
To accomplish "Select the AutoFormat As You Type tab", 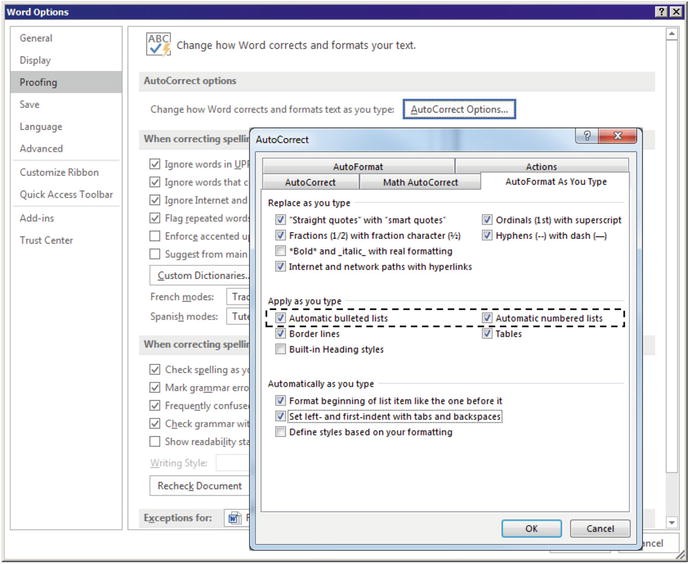I will (x=556, y=181).
